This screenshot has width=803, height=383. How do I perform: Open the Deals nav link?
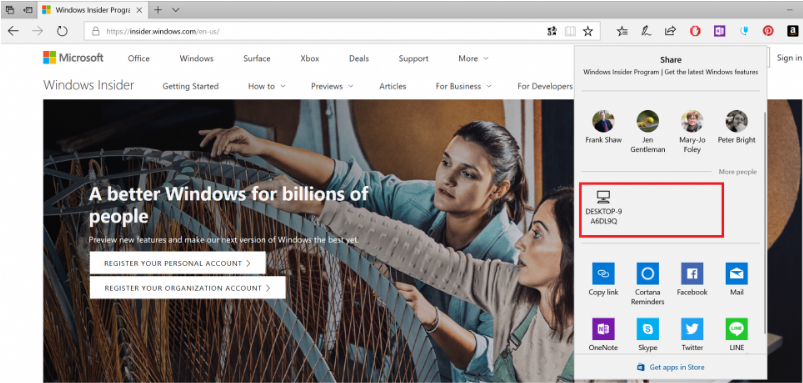(x=359, y=58)
